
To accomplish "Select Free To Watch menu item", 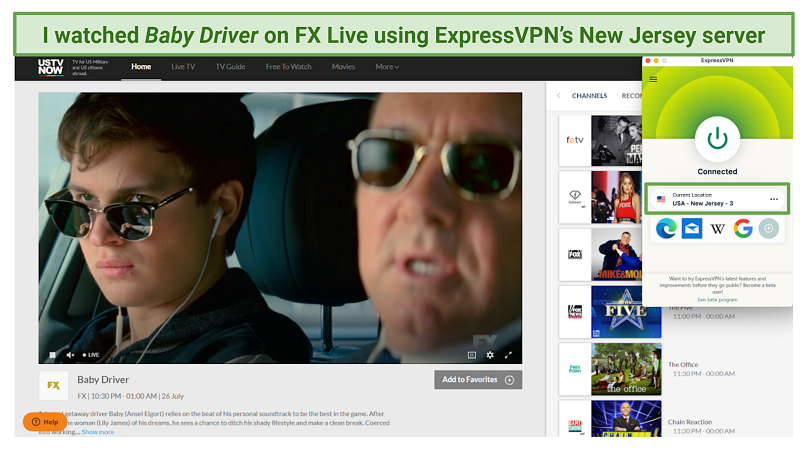I will (288, 67).
